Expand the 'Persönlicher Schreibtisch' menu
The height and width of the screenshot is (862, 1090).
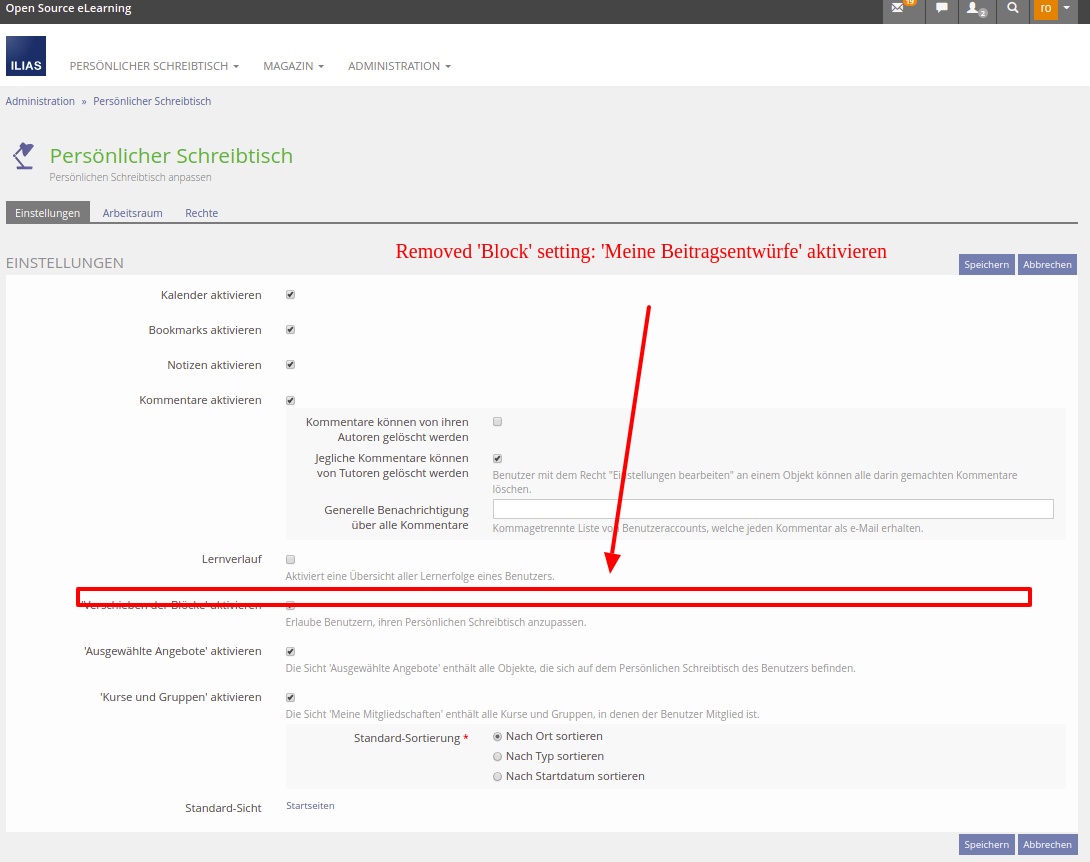click(x=154, y=66)
